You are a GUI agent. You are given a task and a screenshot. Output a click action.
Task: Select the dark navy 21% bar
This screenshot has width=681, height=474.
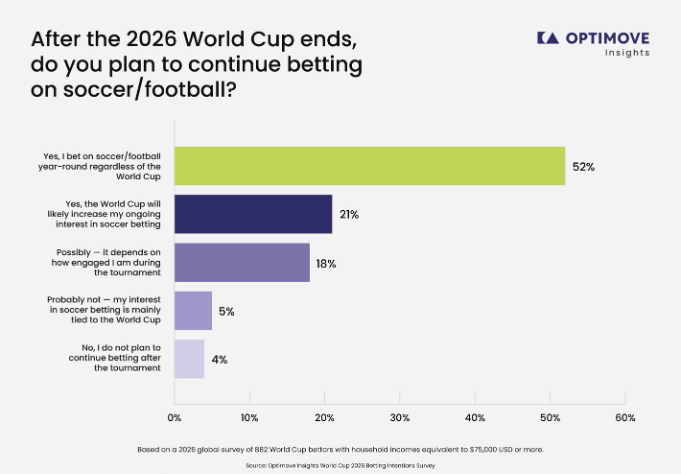(x=253, y=214)
